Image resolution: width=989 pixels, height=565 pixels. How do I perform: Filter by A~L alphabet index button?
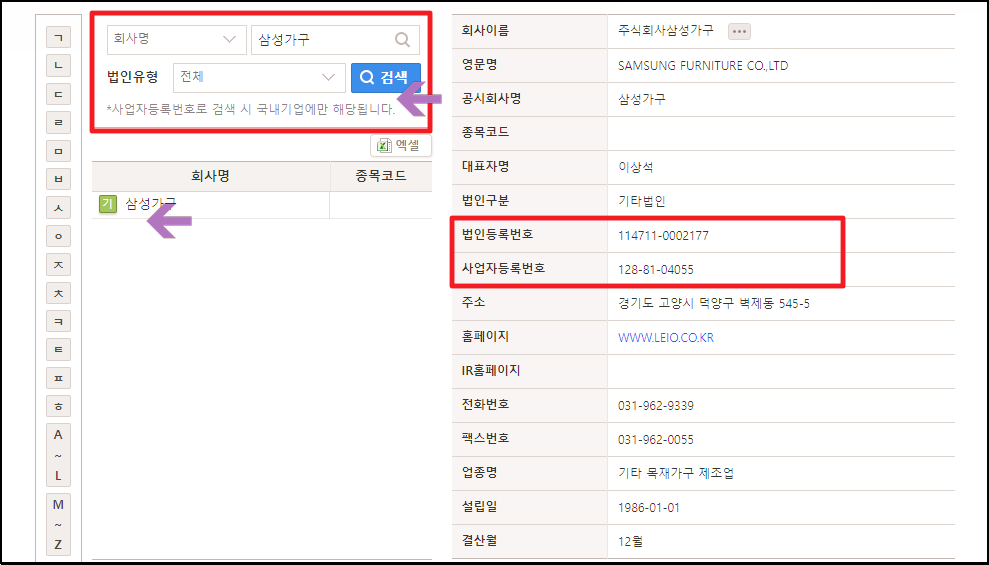tap(59, 455)
